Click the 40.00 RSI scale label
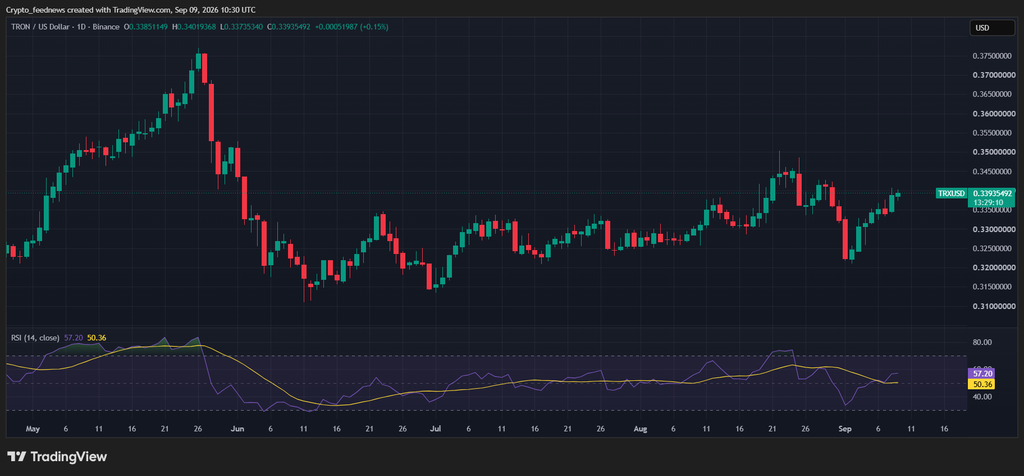This screenshot has height=476, width=1024. (983, 397)
